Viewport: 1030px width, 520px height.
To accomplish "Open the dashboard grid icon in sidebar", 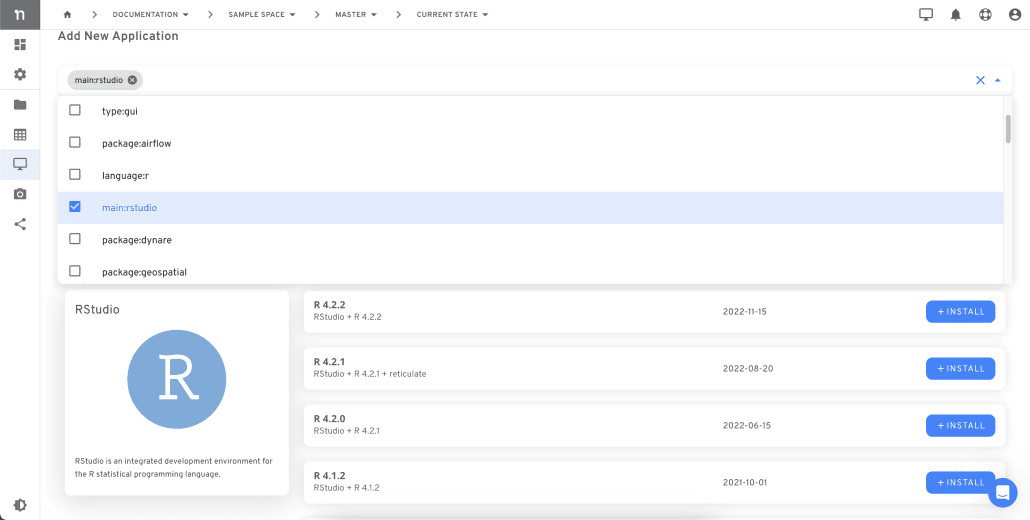I will click(20, 45).
